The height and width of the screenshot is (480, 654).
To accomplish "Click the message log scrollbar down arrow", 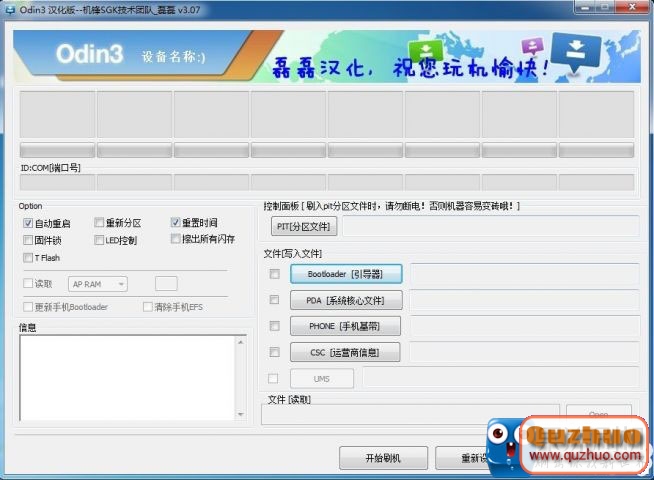I will pyautogui.click(x=241, y=414).
